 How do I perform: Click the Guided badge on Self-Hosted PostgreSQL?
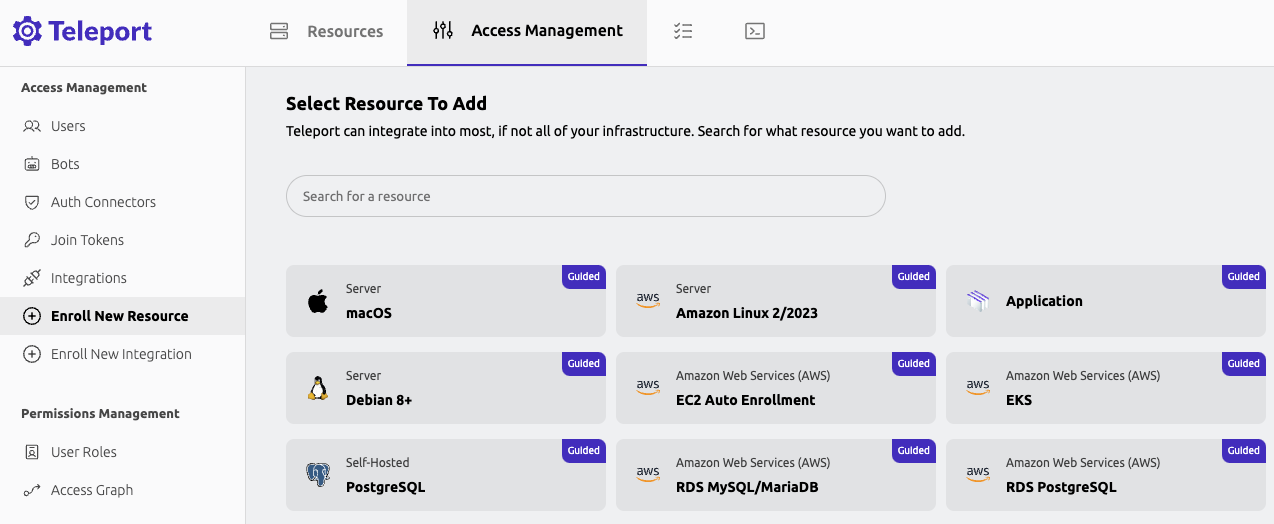pos(584,451)
